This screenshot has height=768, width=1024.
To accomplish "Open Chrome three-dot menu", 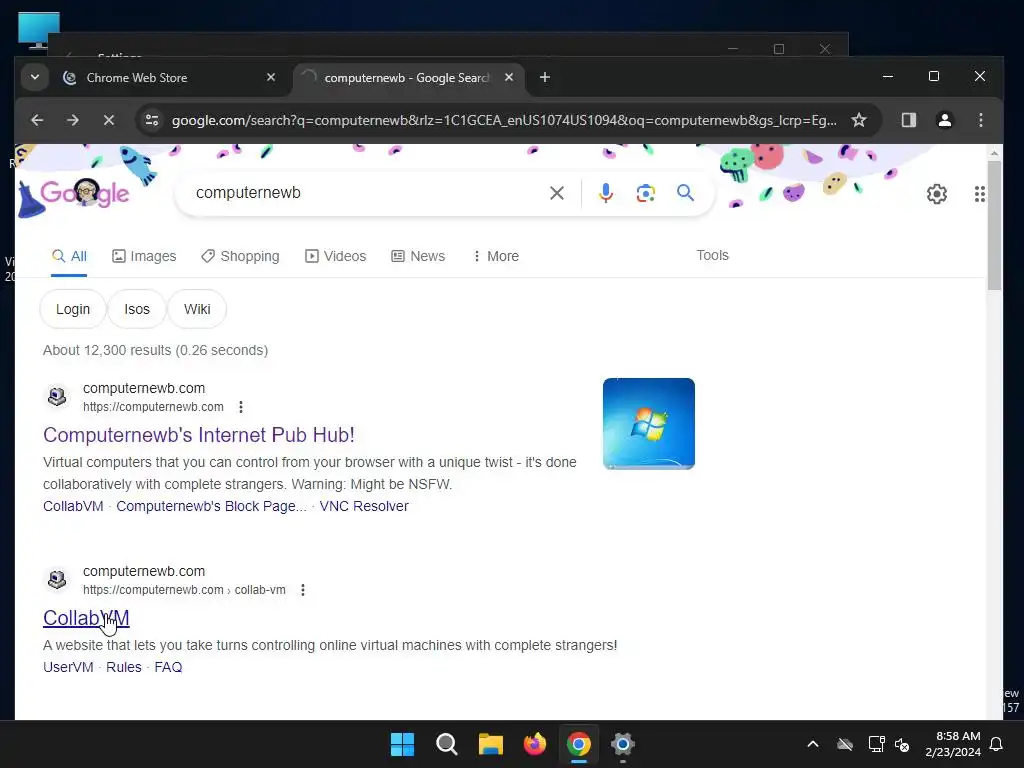I will coord(980,120).
